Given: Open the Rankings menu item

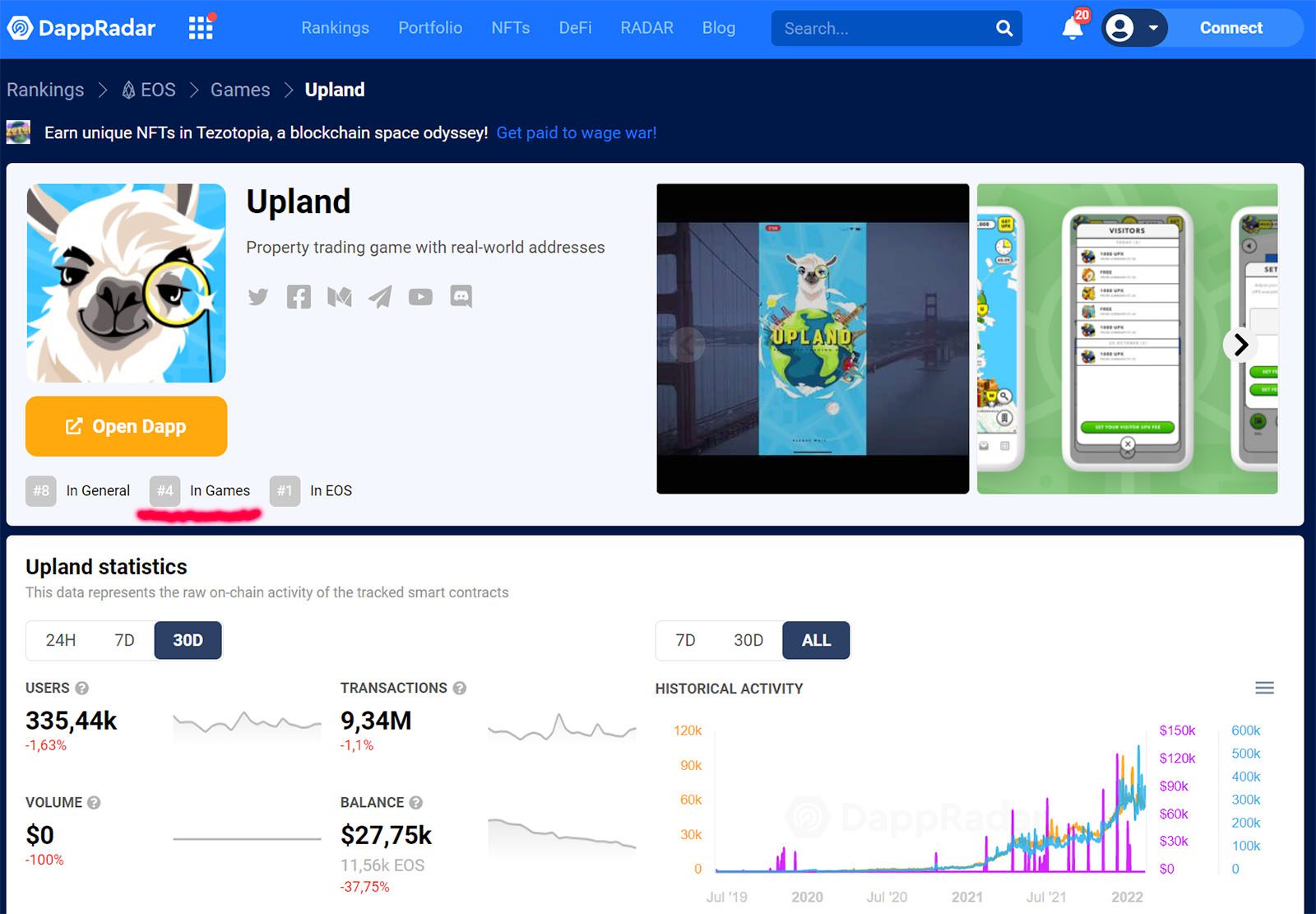Looking at the screenshot, I should 335,28.
